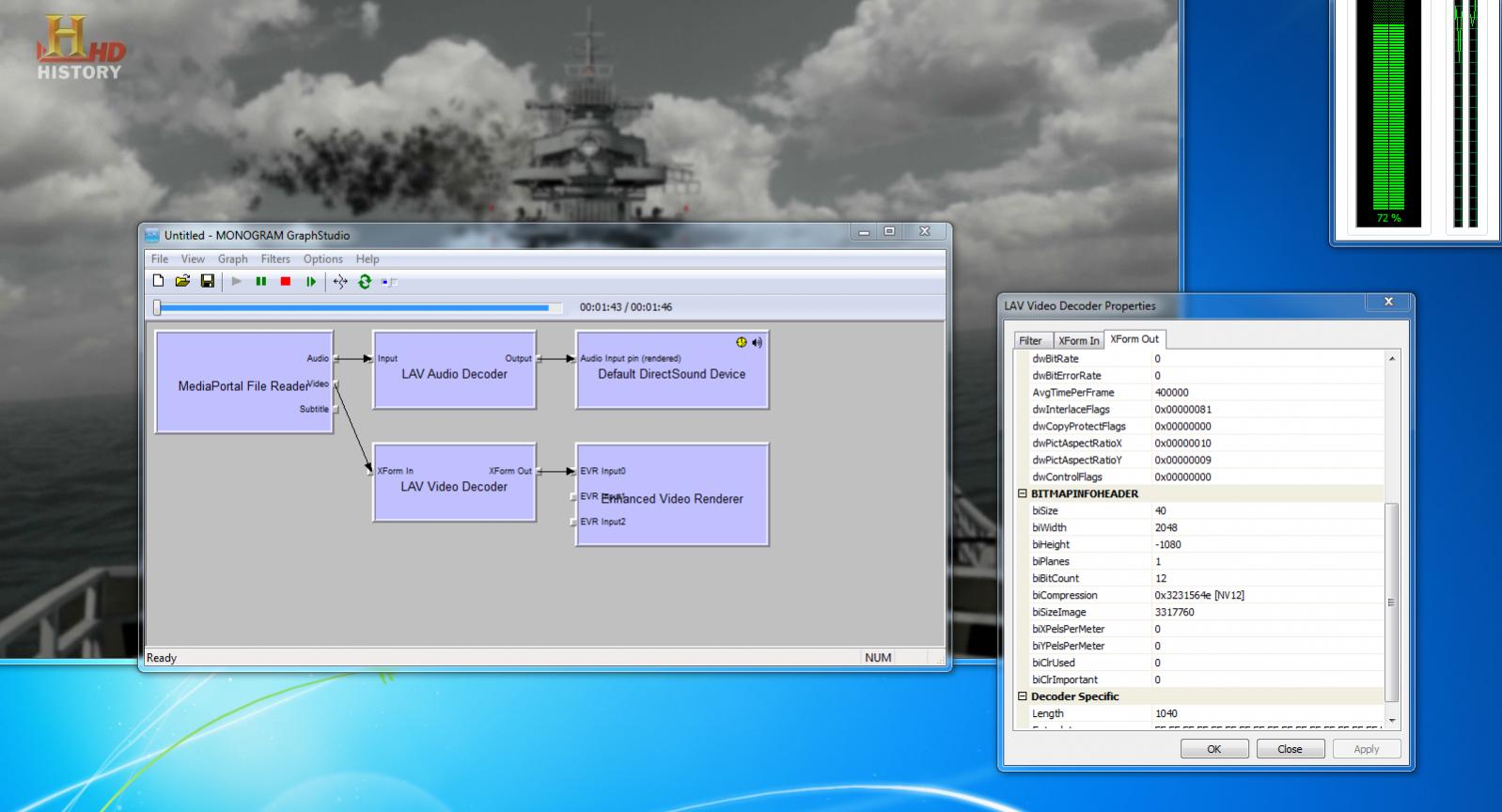Image resolution: width=1502 pixels, height=812 pixels.
Task: Save the graph with the floppy disk icon
Action: click(208, 281)
